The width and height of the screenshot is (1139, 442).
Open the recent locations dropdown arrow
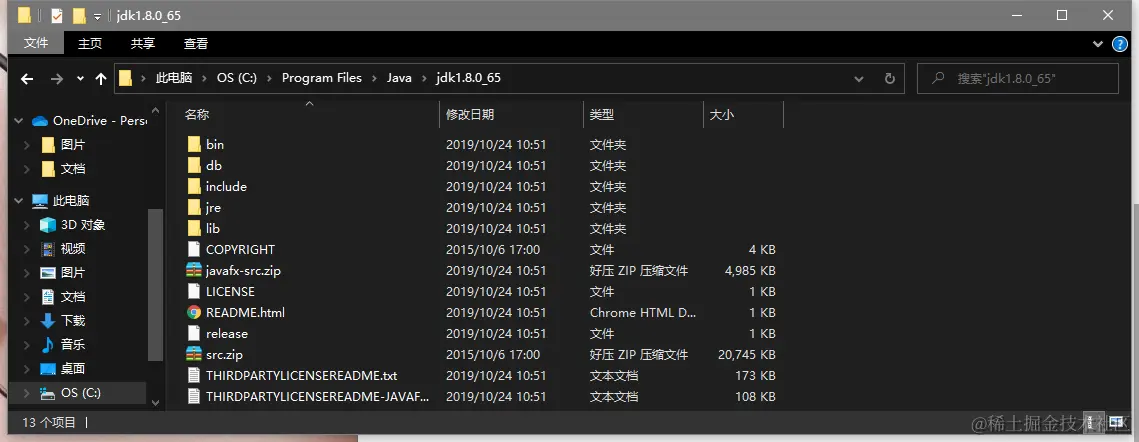click(80, 79)
